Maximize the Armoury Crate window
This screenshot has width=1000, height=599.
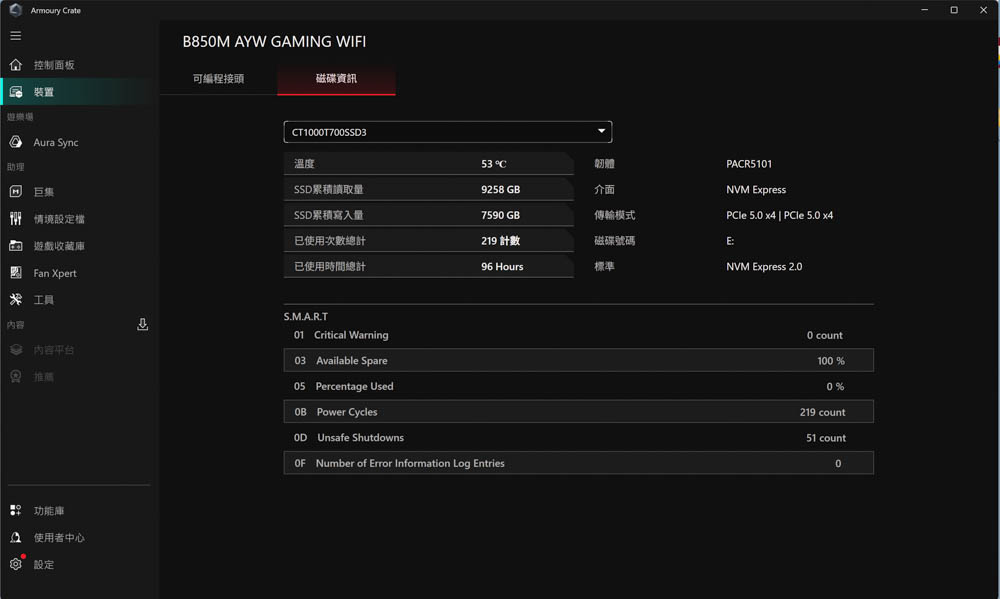(x=954, y=10)
